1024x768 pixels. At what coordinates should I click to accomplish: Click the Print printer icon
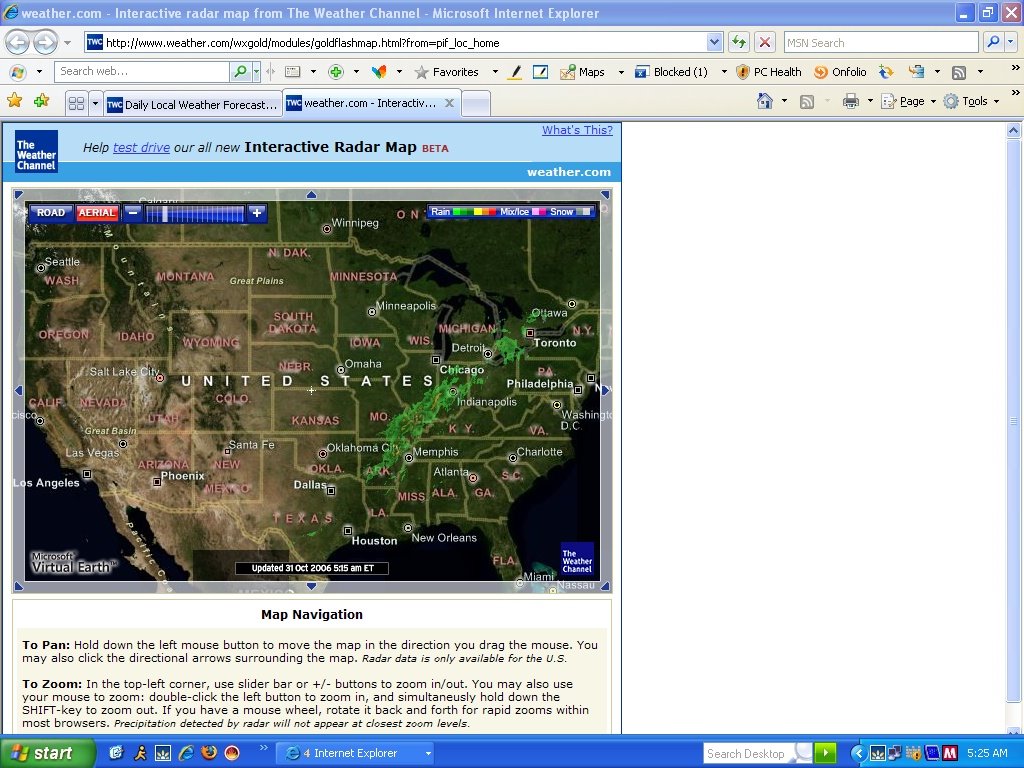point(850,101)
